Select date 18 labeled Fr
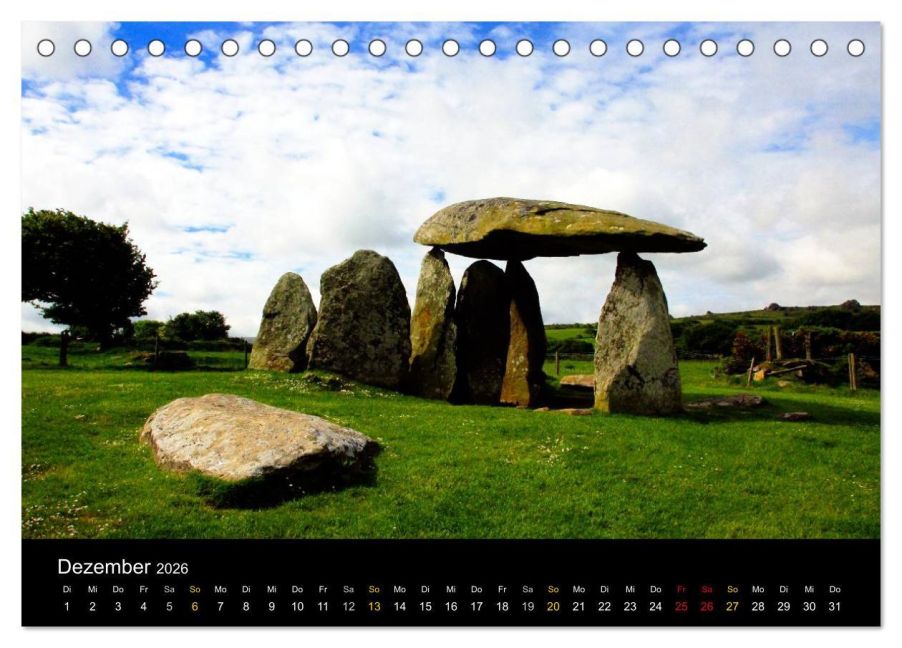The image size is (902, 648). click(502, 606)
